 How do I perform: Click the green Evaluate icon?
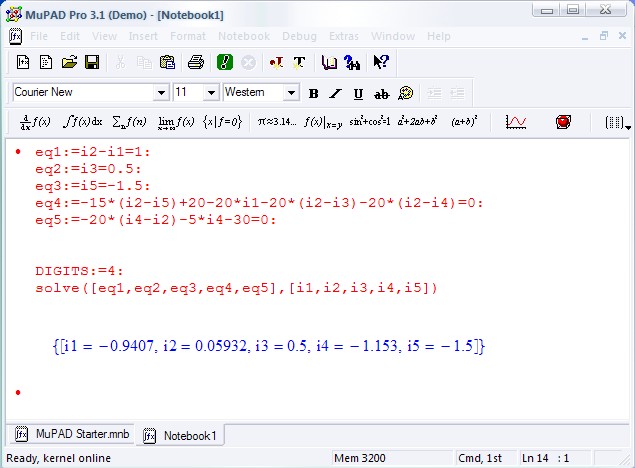pyautogui.click(x=225, y=62)
